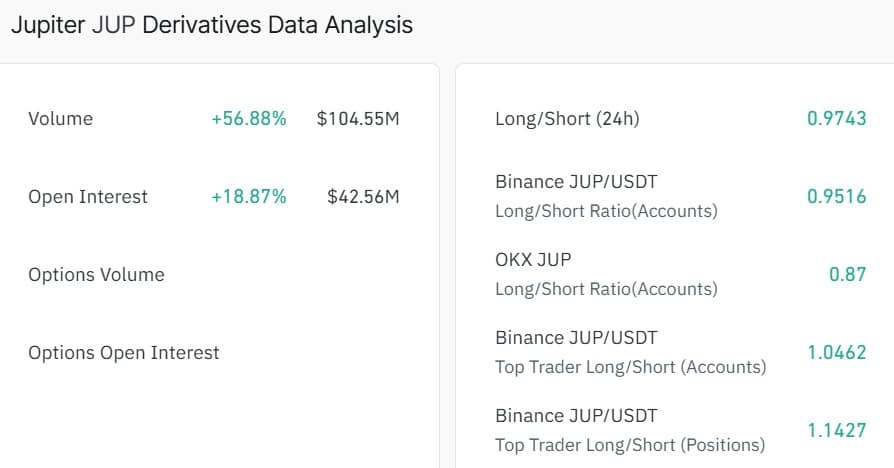894x468 pixels.
Task: Click the $42.56M open interest amount
Action: (363, 197)
